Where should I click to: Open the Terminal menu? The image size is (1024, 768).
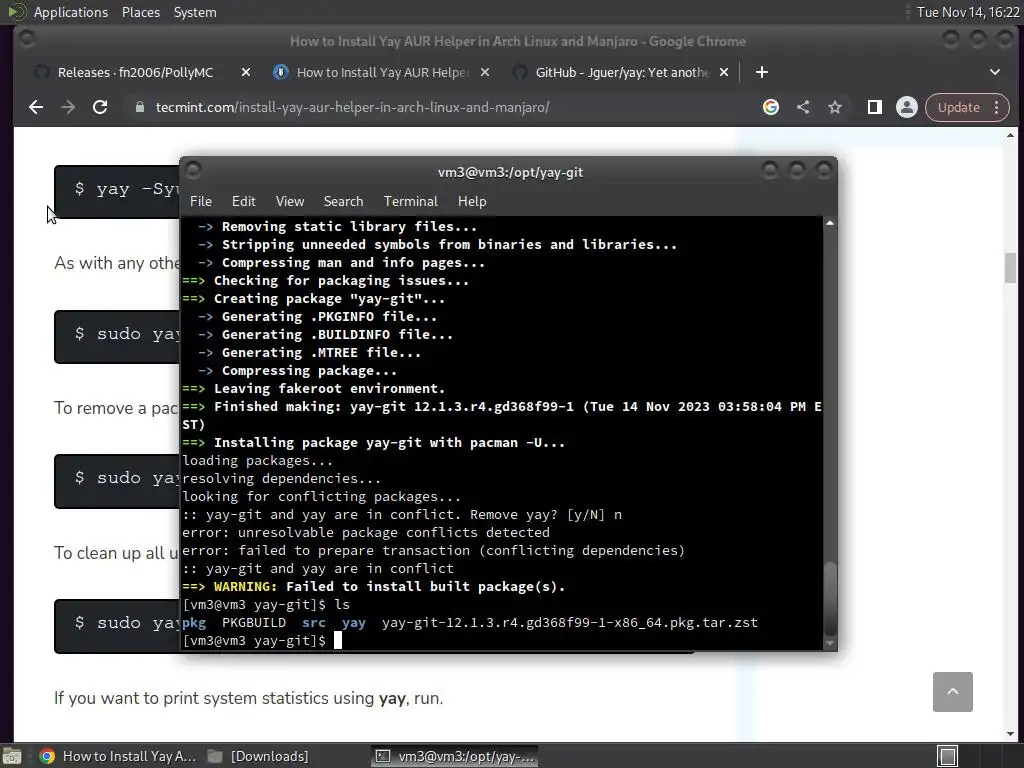click(411, 201)
